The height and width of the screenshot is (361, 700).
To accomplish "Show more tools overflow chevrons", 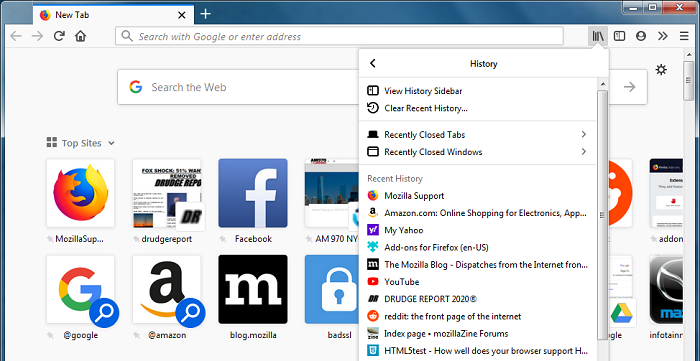I will (663, 36).
